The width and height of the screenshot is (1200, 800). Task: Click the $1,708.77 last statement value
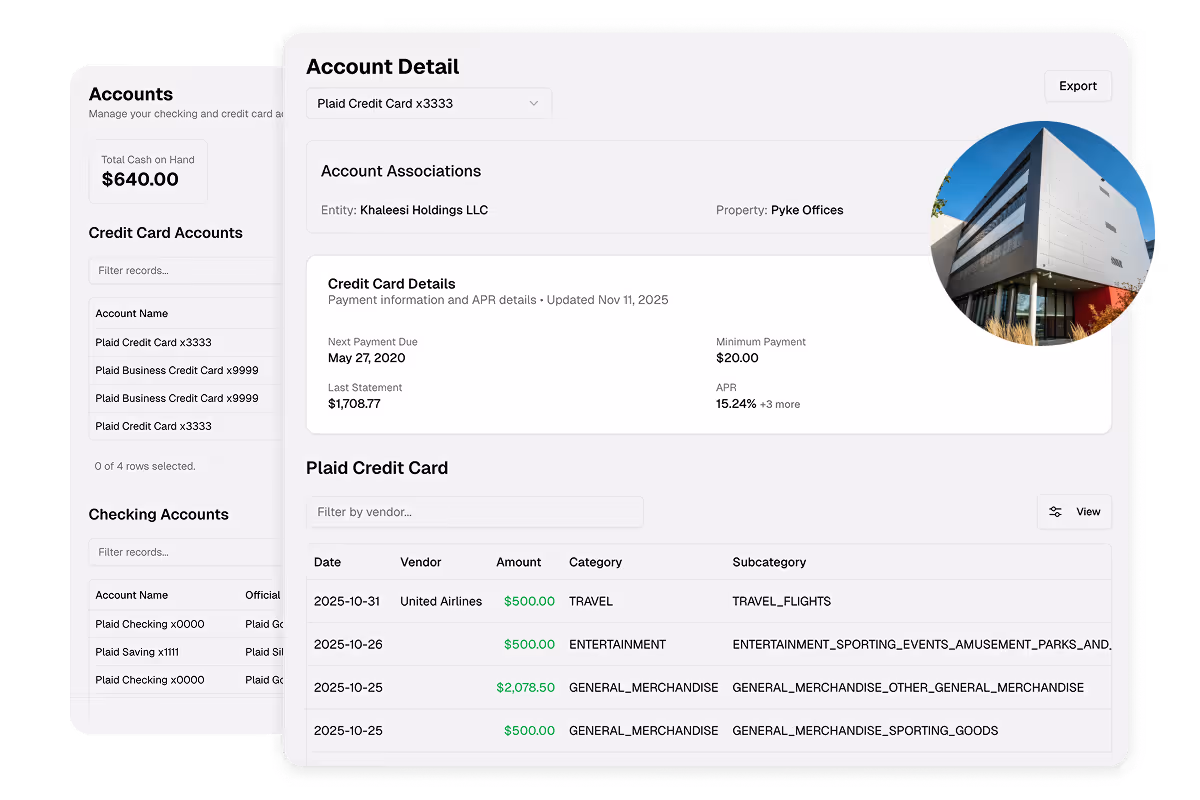click(x=354, y=404)
